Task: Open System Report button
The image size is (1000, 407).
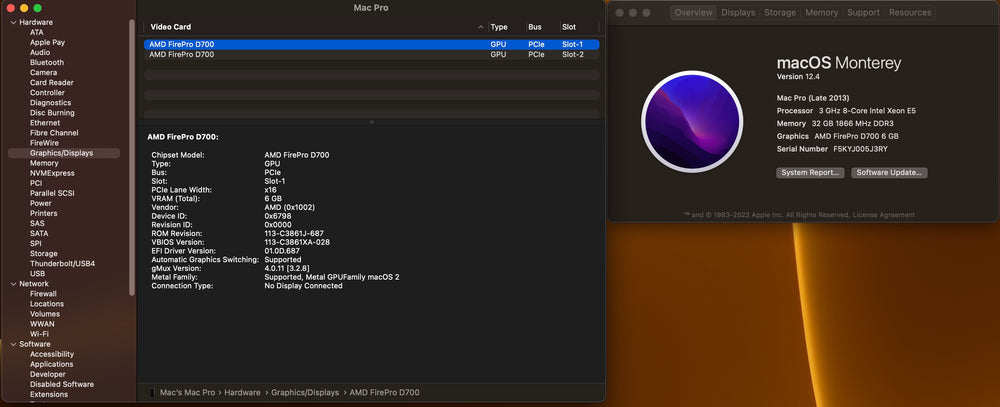Action: coord(810,173)
